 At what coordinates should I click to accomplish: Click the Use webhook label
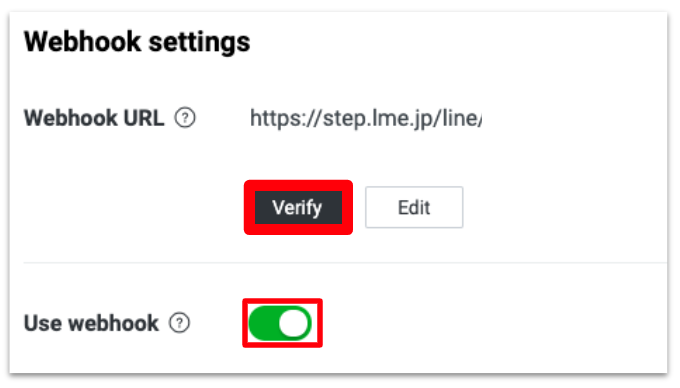(x=91, y=323)
